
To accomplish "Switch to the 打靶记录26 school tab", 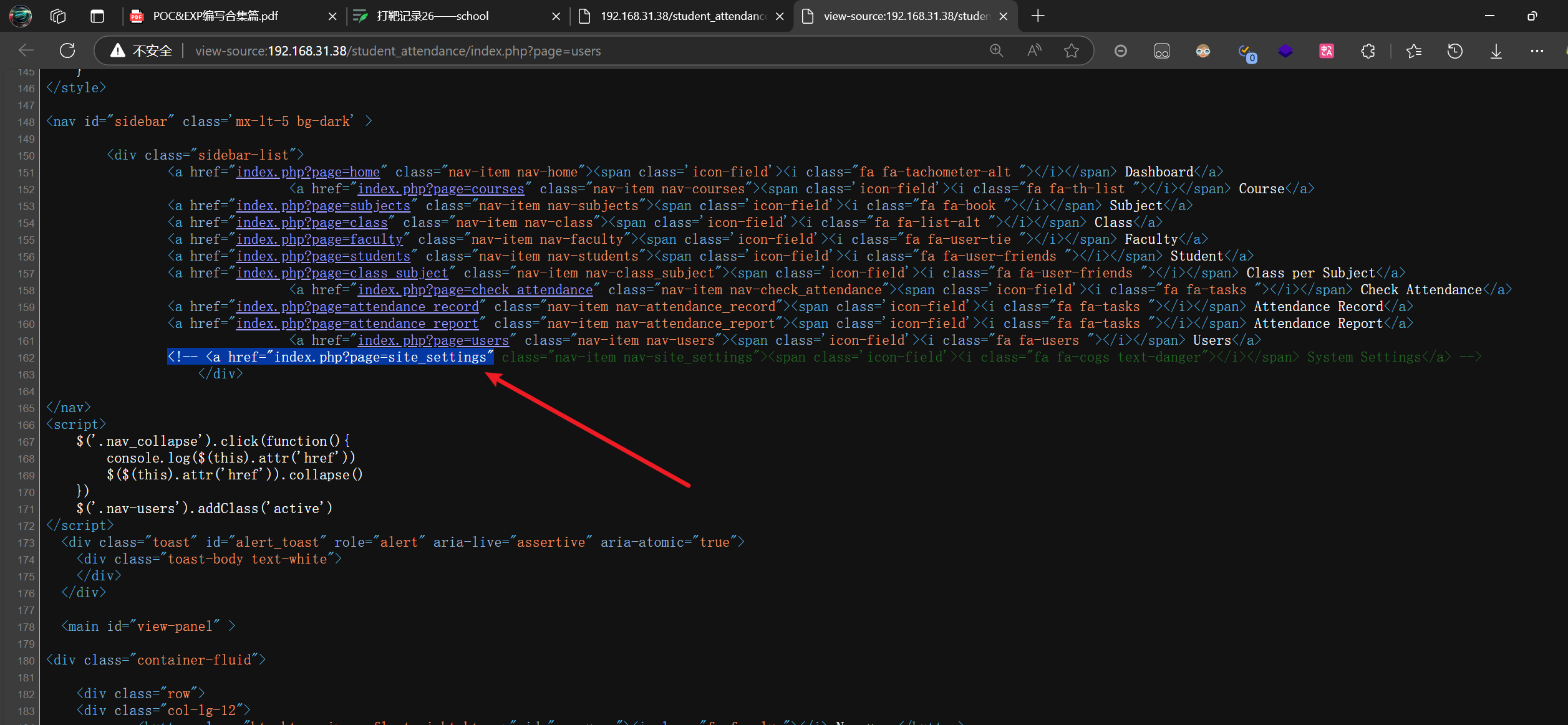I will tap(432, 16).
